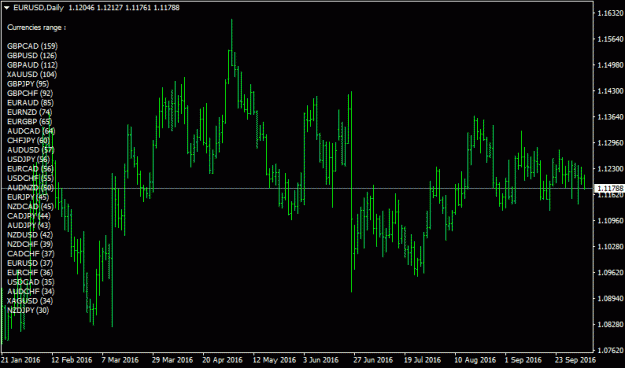The width and height of the screenshot is (625, 368).
Task: Click the 10 Aug 2016 date label
Action: (x=475, y=360)
